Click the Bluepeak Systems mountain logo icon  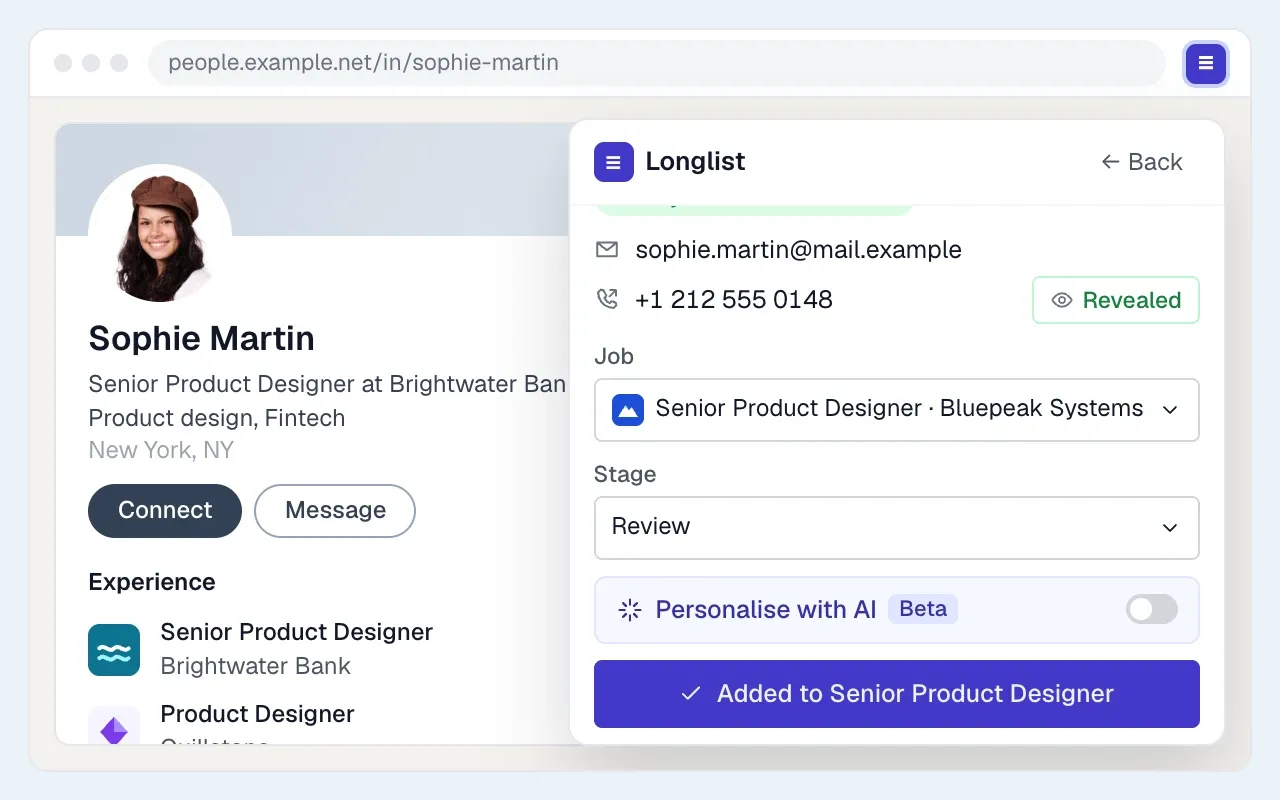[628, 409]
